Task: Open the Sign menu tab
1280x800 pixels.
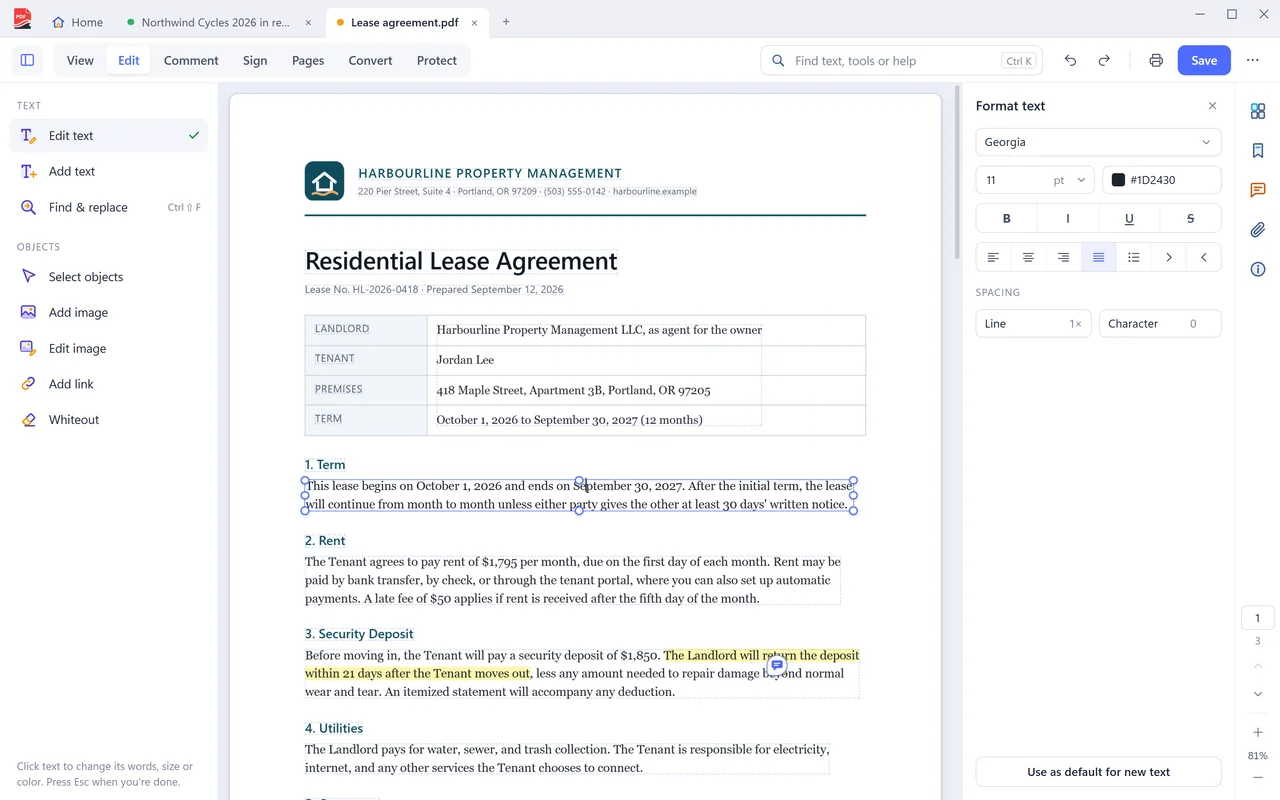Action: [x=255, y=60]
